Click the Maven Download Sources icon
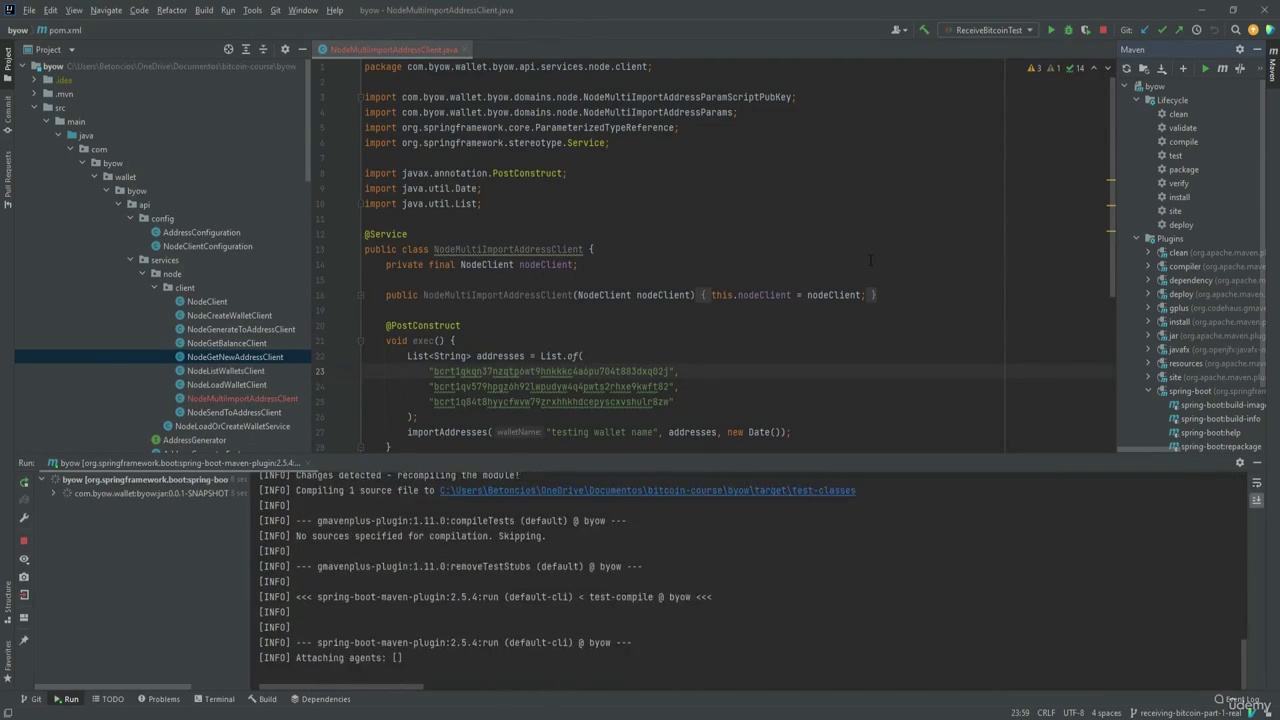1280x720 pixels. click(x=1162, y=69)
